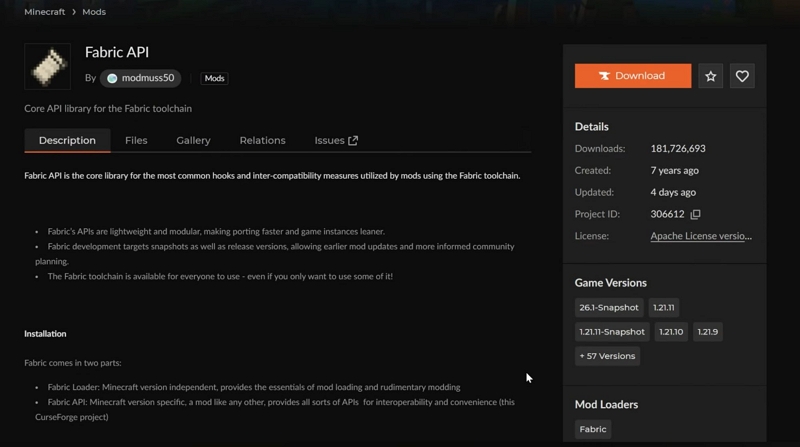Click the Project ID value 306612
The width and height of the screenshot is (800, 447).
point(667,214)
